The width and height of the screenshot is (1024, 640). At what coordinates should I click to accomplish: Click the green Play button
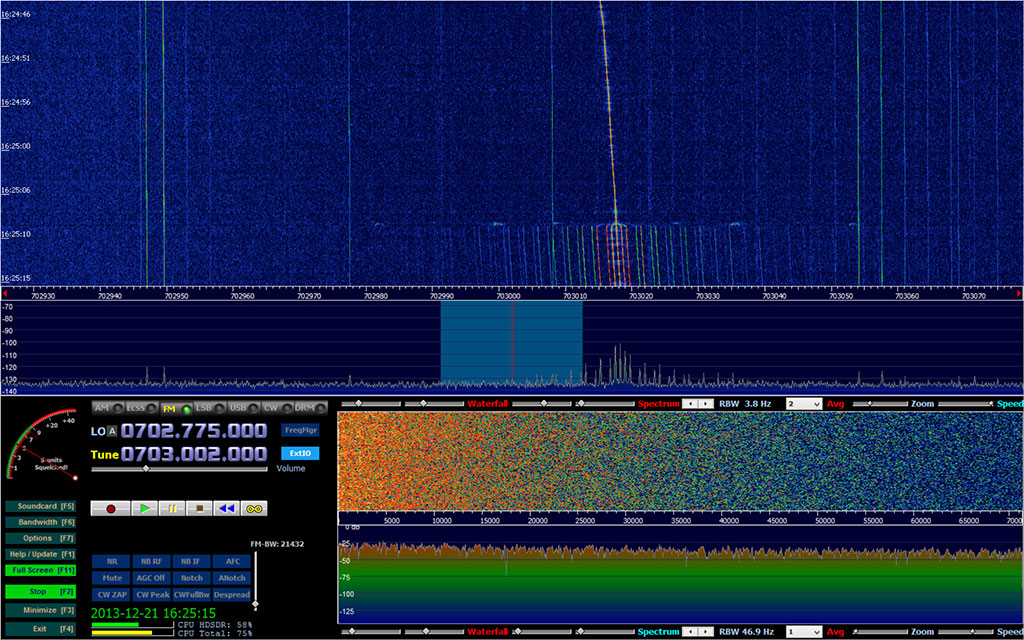(x=145, y=508)
